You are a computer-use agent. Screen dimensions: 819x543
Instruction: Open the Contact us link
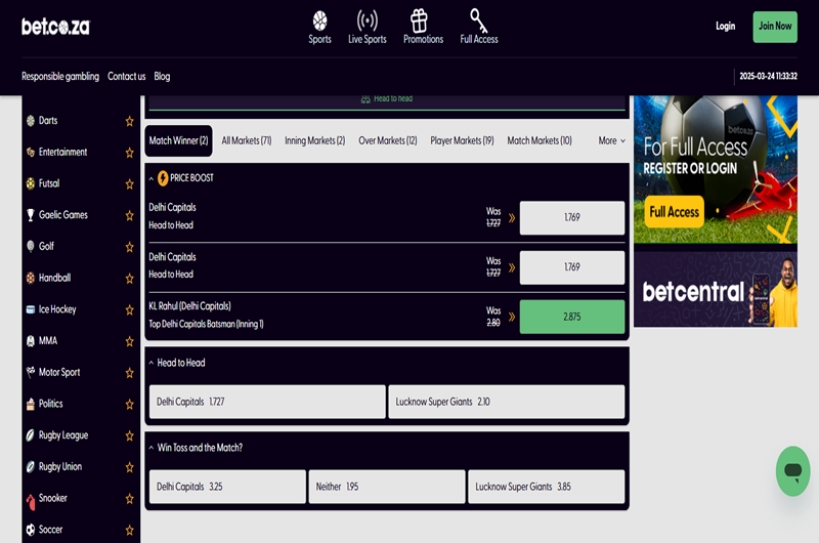pos(126,76)
